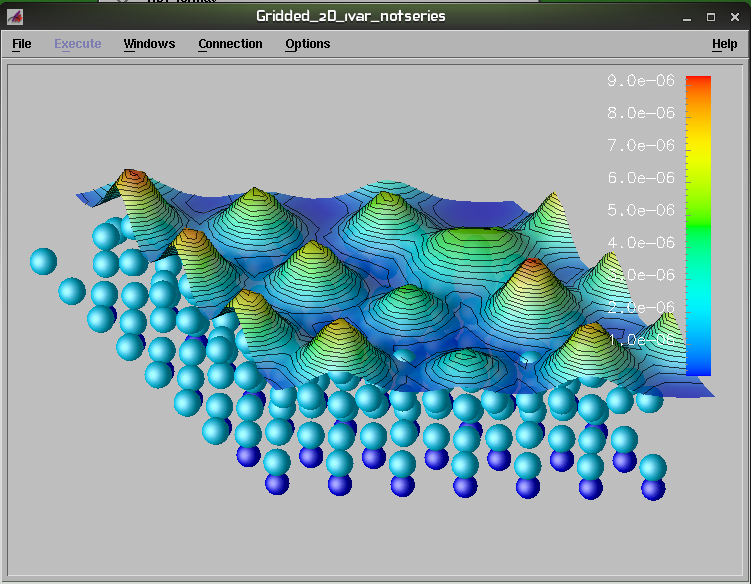Viewport: 751px width, 584px height.
Task: Click the window title Gridded_2D_1var_notseries
Action: point(350,17)
